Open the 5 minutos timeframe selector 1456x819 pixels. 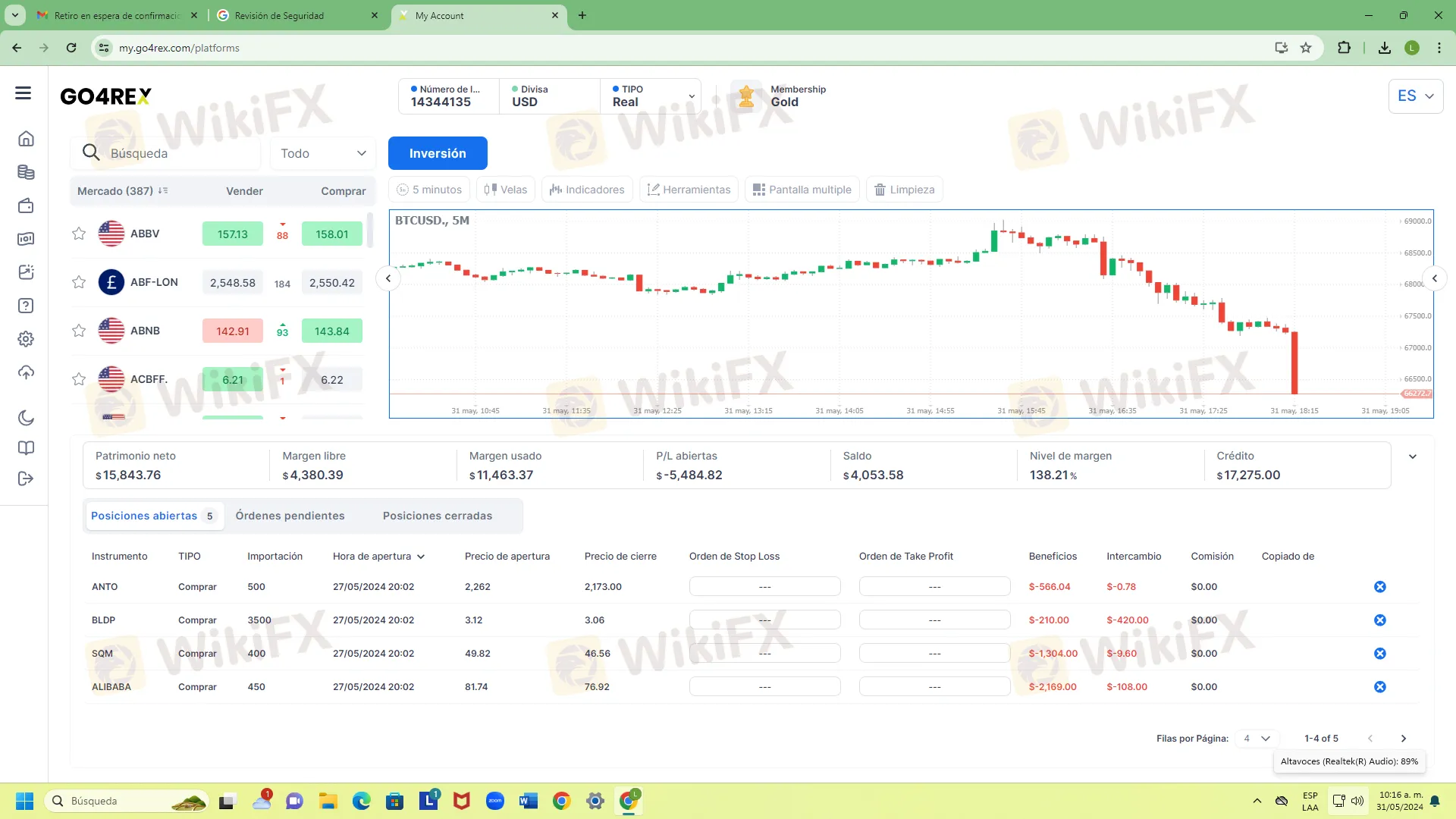[429, 190]
